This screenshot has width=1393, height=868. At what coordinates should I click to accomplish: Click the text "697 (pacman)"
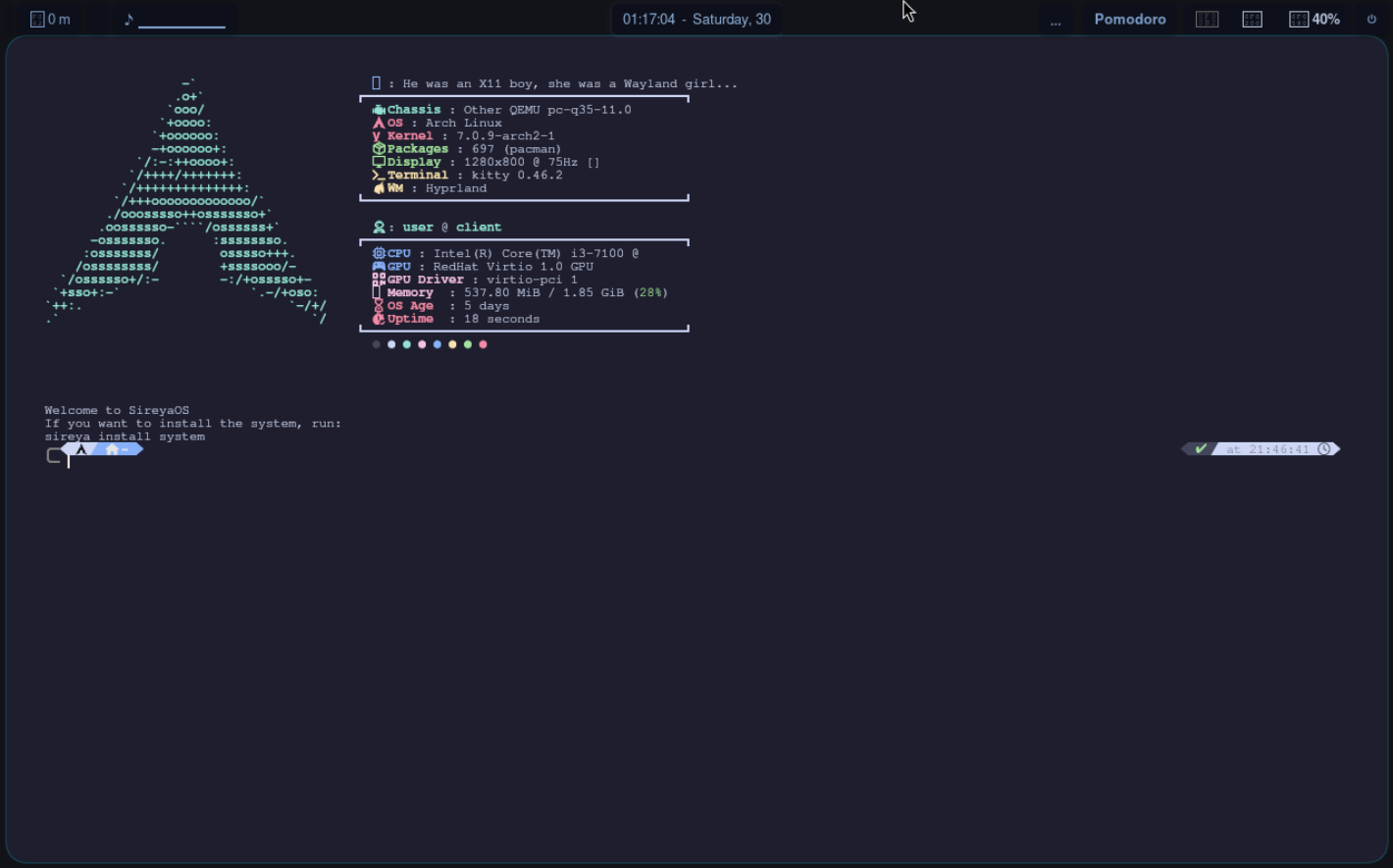(517, 149)
